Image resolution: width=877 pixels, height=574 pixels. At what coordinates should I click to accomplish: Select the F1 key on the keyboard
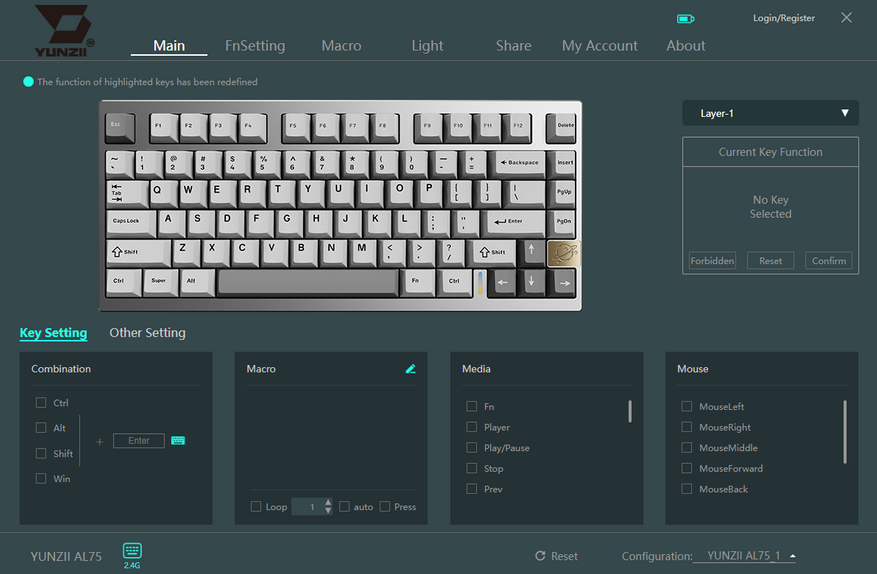[163, 127]
